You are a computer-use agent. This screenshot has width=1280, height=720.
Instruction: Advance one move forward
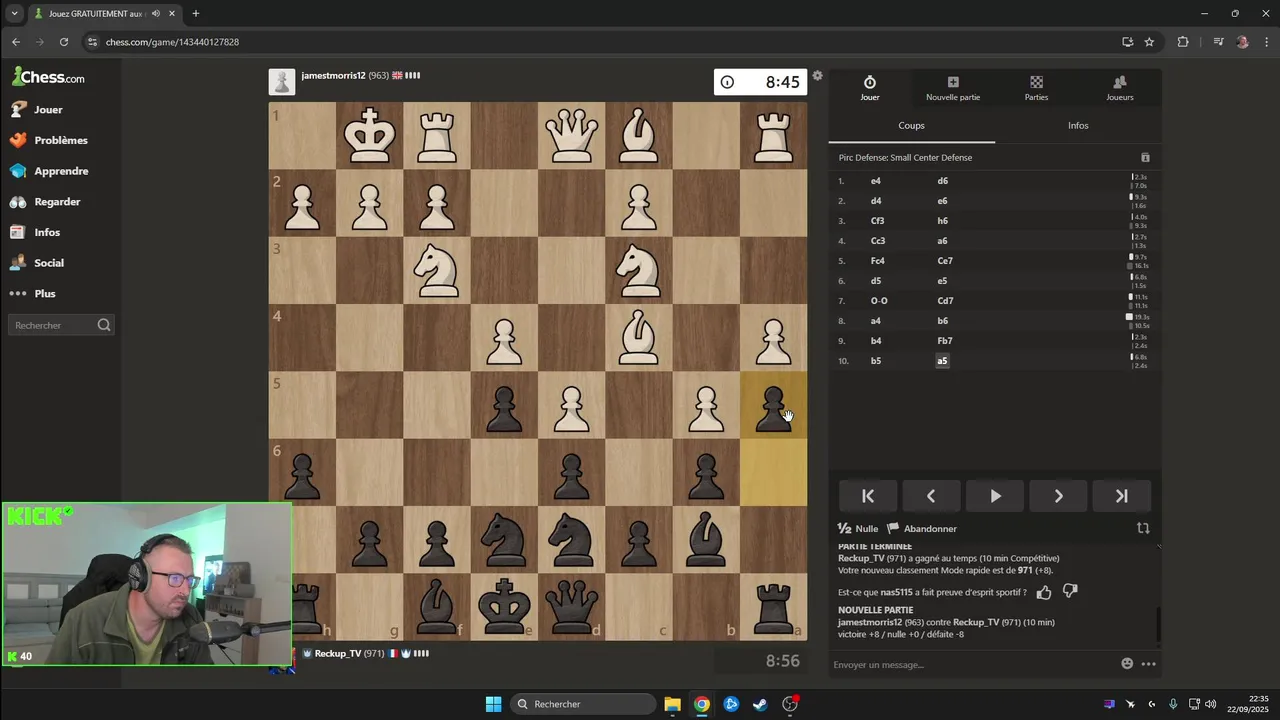1058,496
